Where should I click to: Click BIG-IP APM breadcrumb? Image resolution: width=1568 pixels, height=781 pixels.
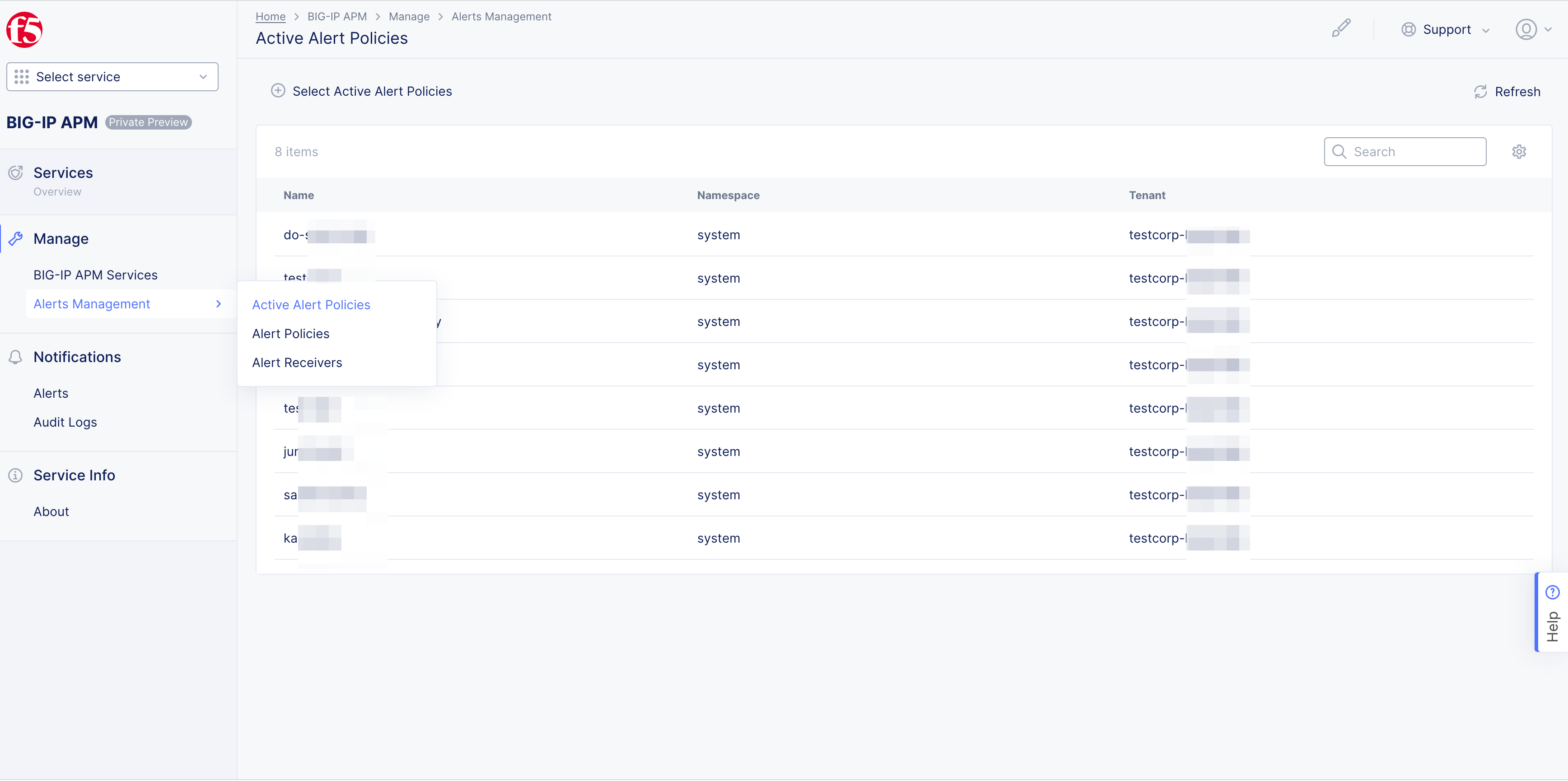pyautogui.click(x=336, y=16)
